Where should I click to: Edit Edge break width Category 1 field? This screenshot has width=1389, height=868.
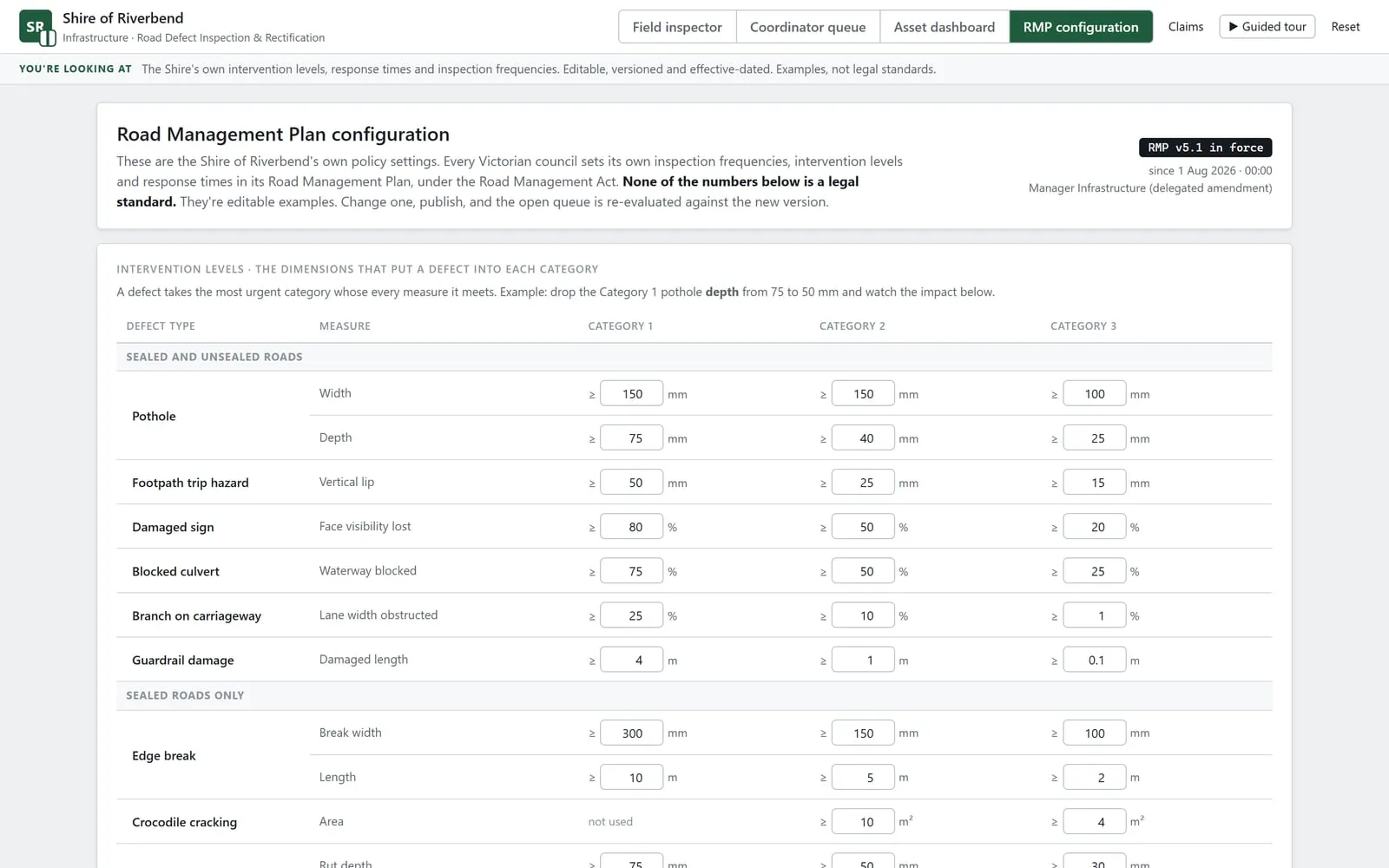[x=631, y=733]
